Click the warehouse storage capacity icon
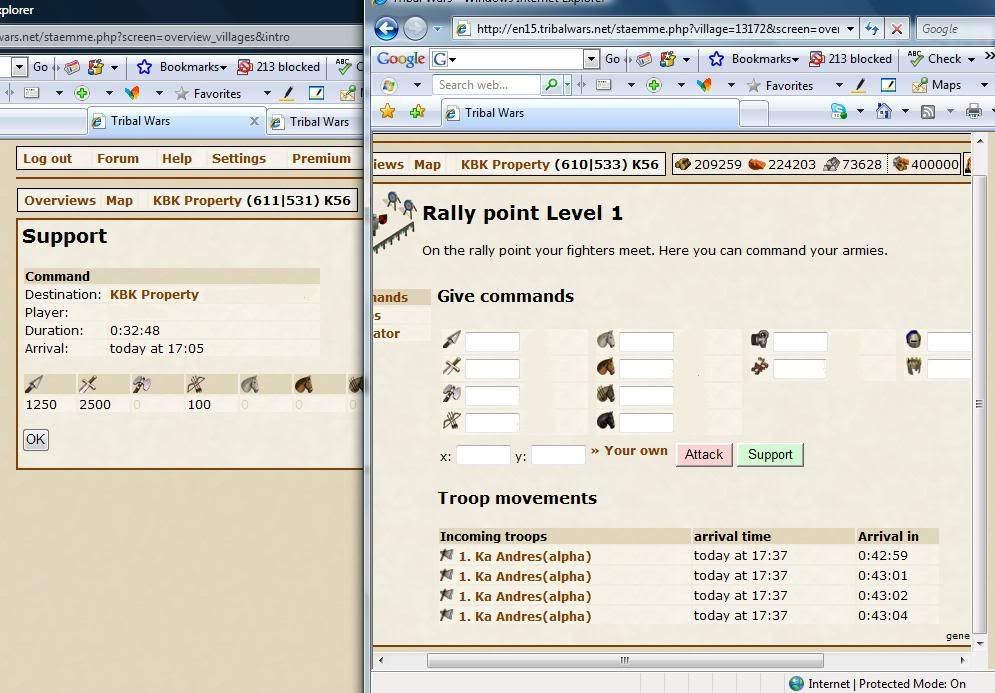 click(x=900, y=164)
